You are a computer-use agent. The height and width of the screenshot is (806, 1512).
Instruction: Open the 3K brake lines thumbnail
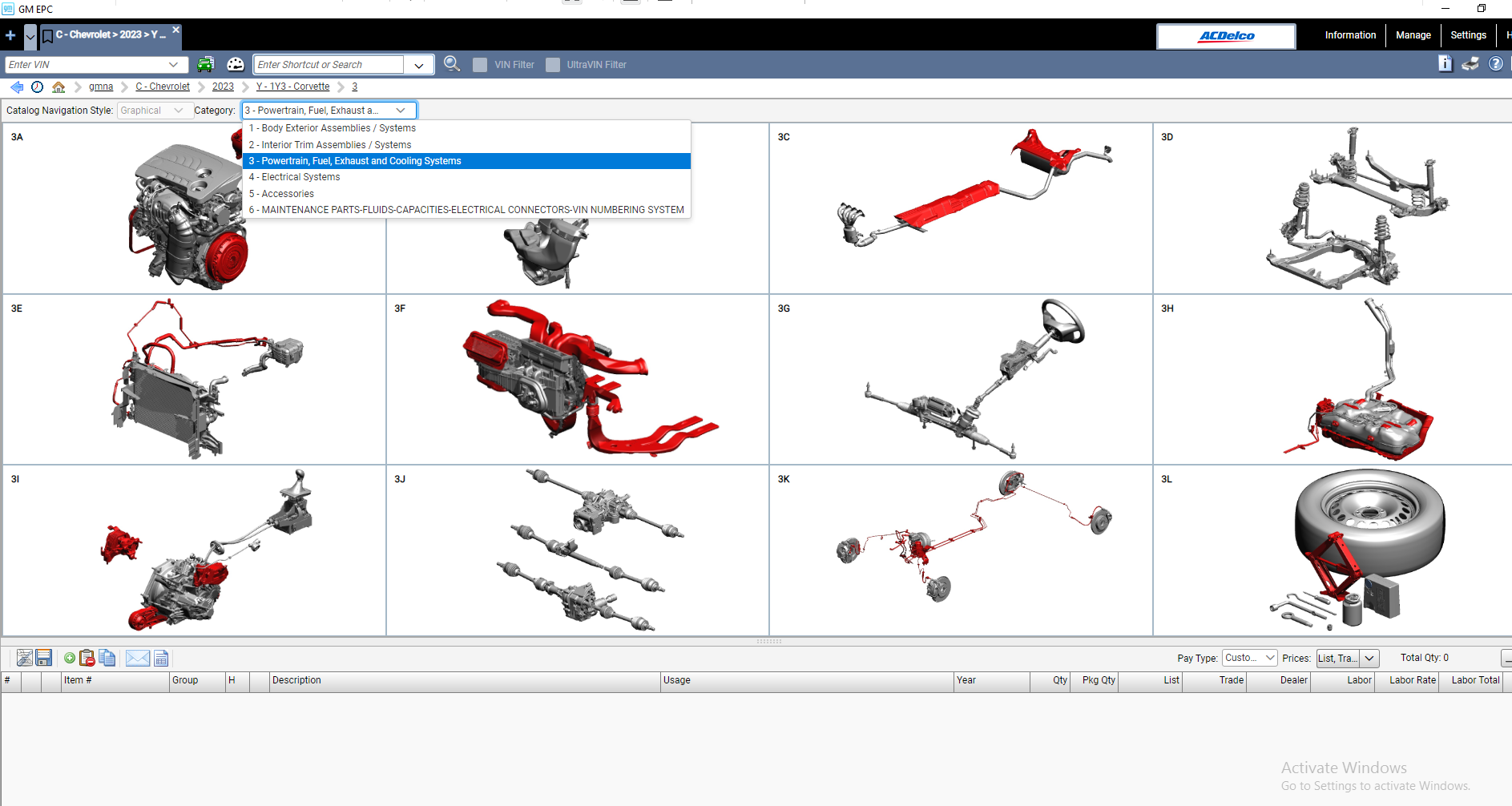click(x=961, y=550)
